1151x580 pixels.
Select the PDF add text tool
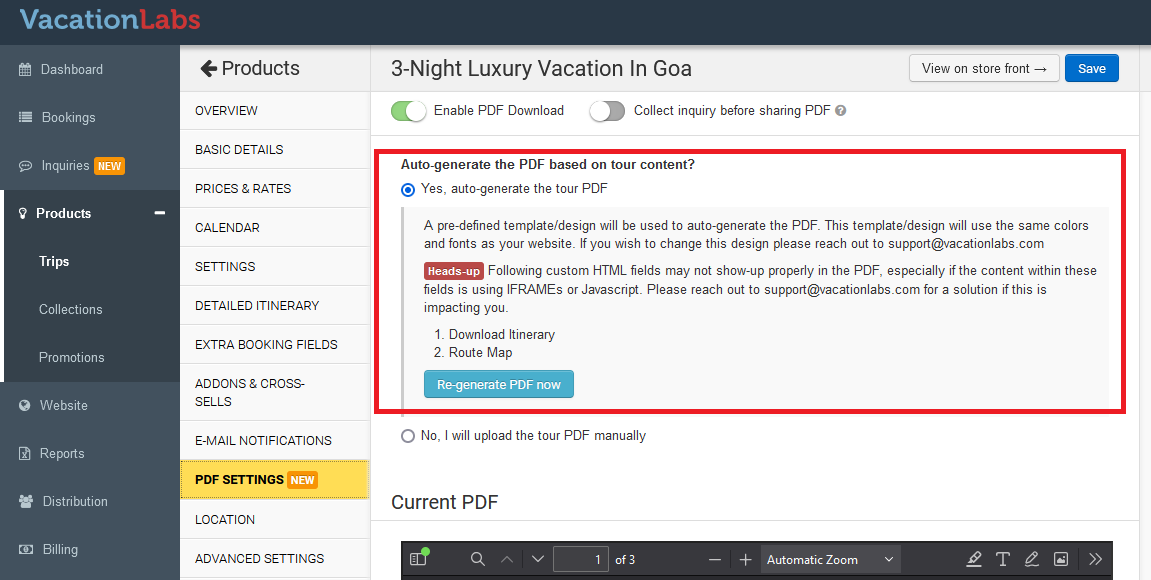(1003, 559)
